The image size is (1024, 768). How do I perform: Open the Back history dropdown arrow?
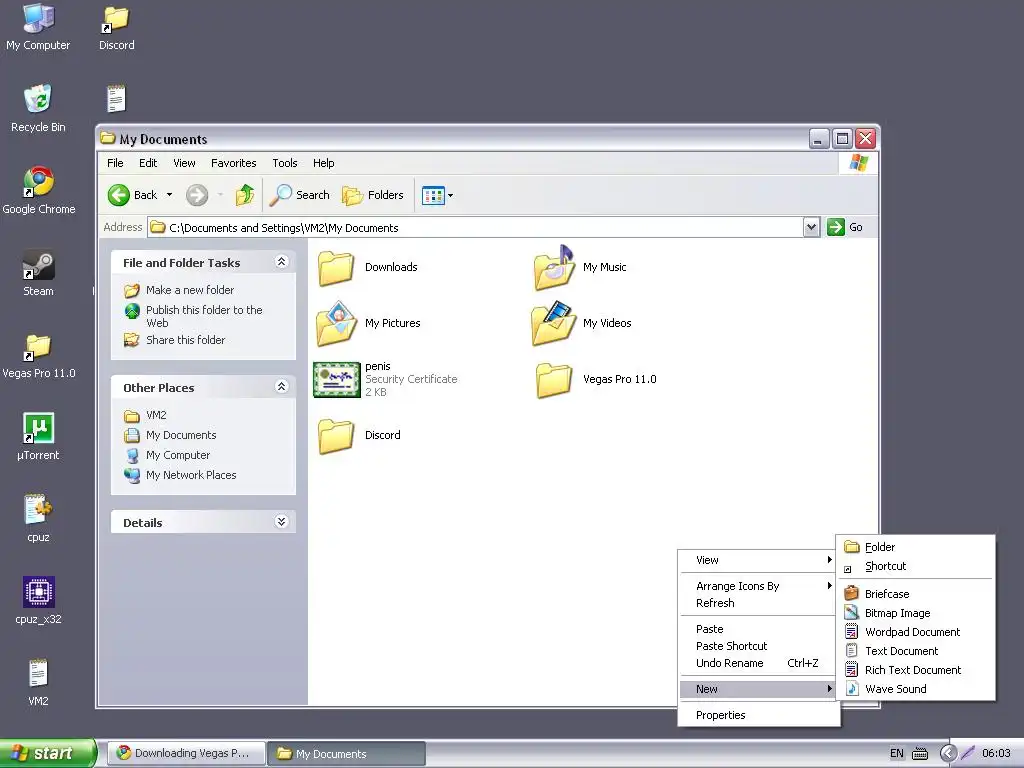click(x=170, y=195)
